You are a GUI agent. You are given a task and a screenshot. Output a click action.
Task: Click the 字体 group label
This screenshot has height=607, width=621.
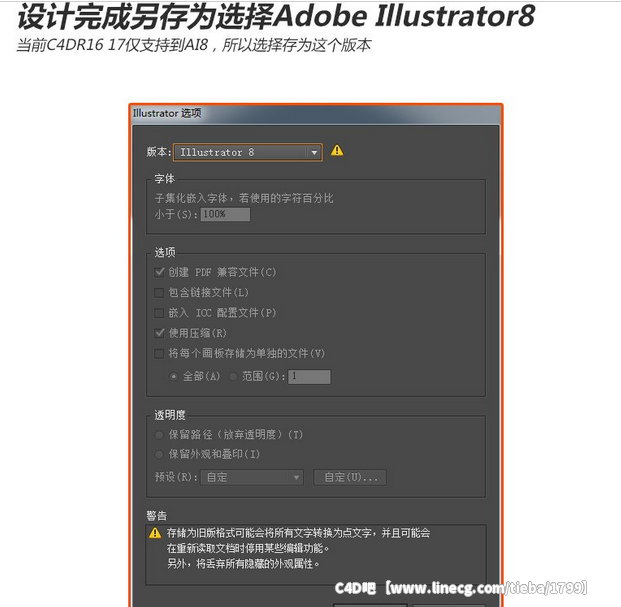(x=165, y=179)
